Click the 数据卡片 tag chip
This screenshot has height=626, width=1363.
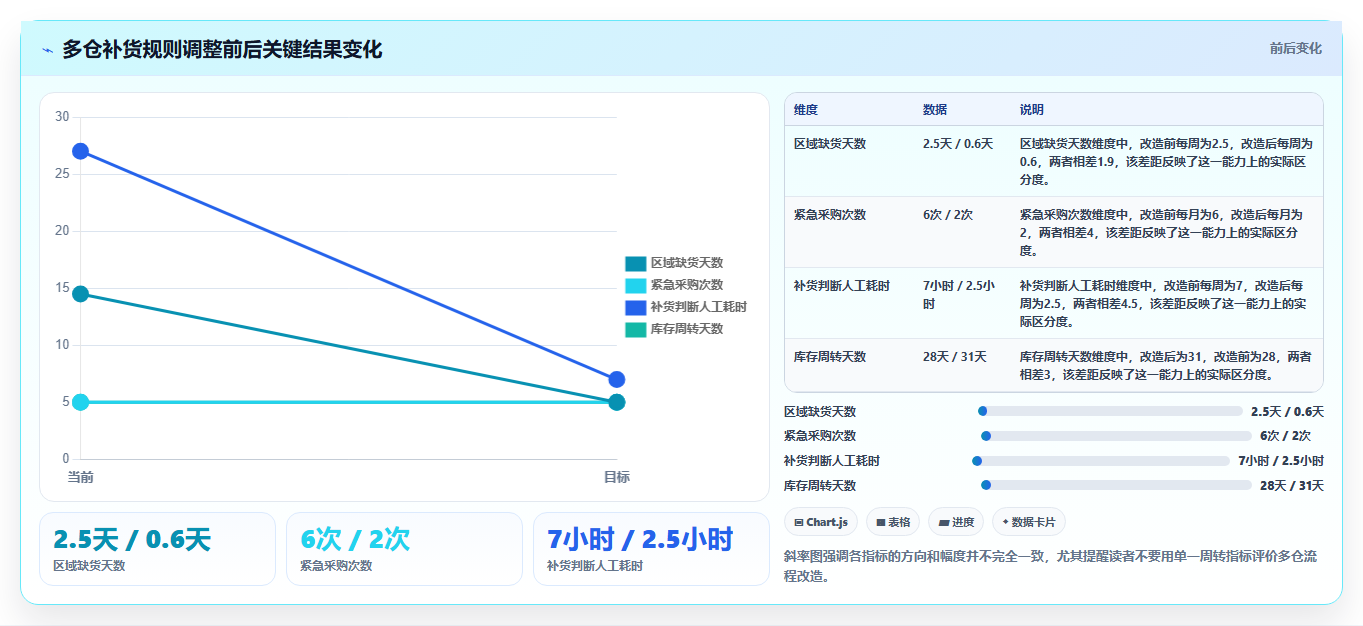coord(1029,522)
